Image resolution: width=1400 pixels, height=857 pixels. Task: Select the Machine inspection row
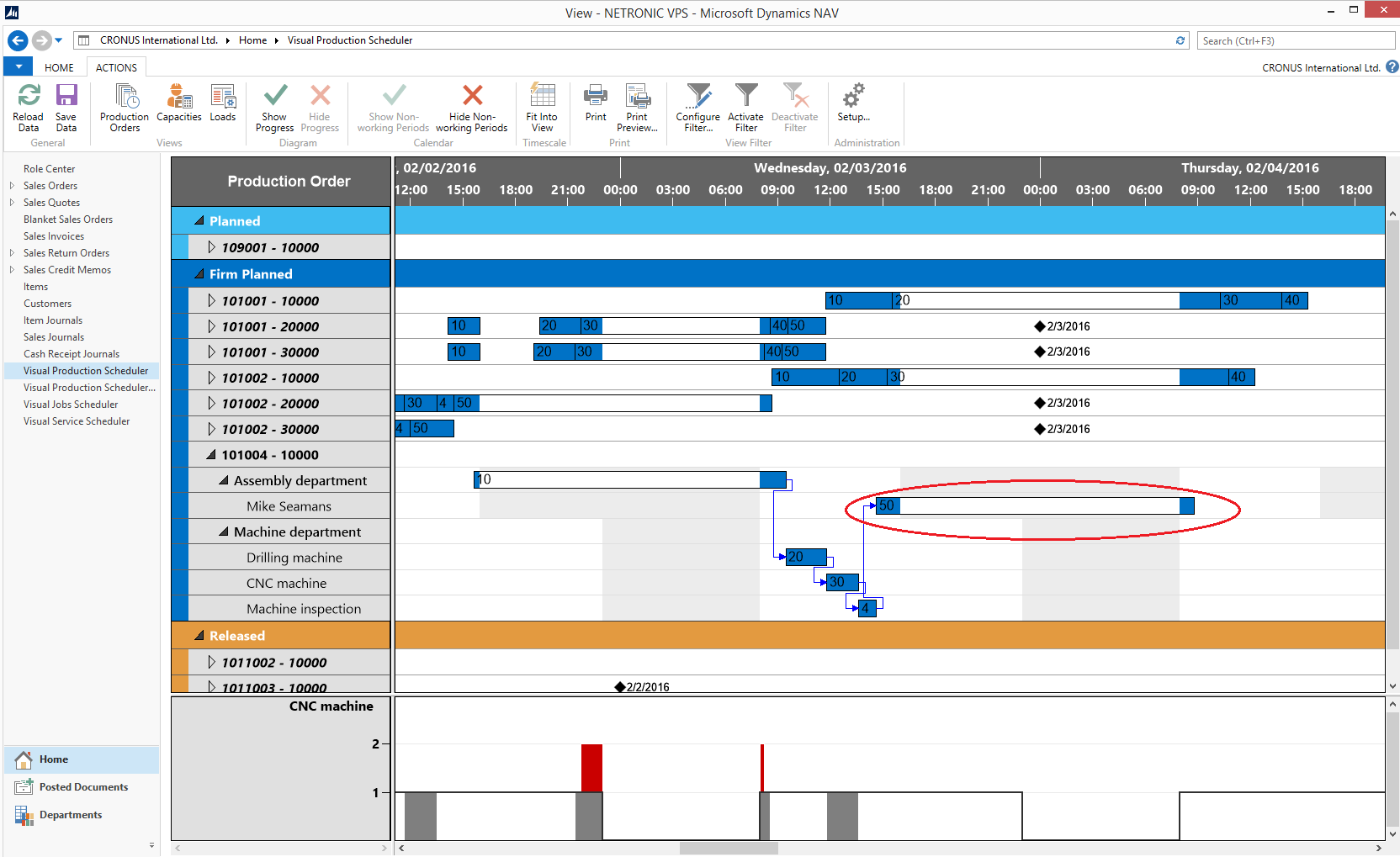(289, 609)
